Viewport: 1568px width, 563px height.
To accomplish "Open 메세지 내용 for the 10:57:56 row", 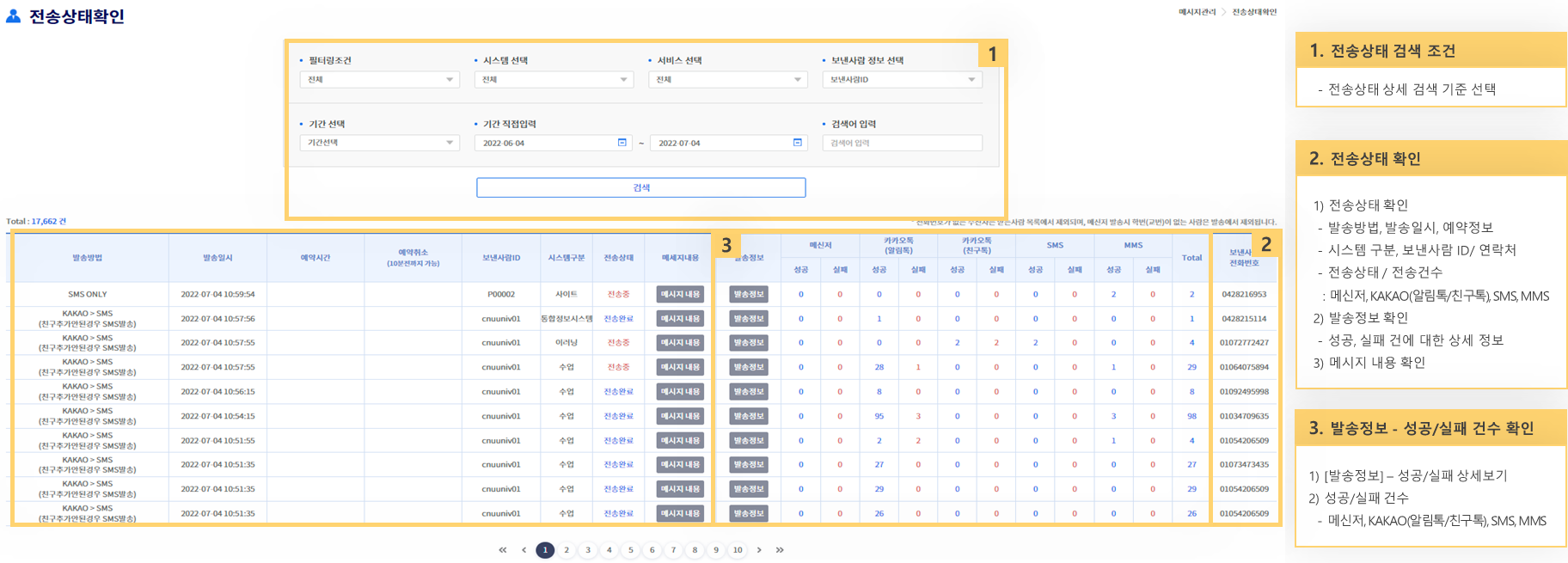I will tap(680, 319).
